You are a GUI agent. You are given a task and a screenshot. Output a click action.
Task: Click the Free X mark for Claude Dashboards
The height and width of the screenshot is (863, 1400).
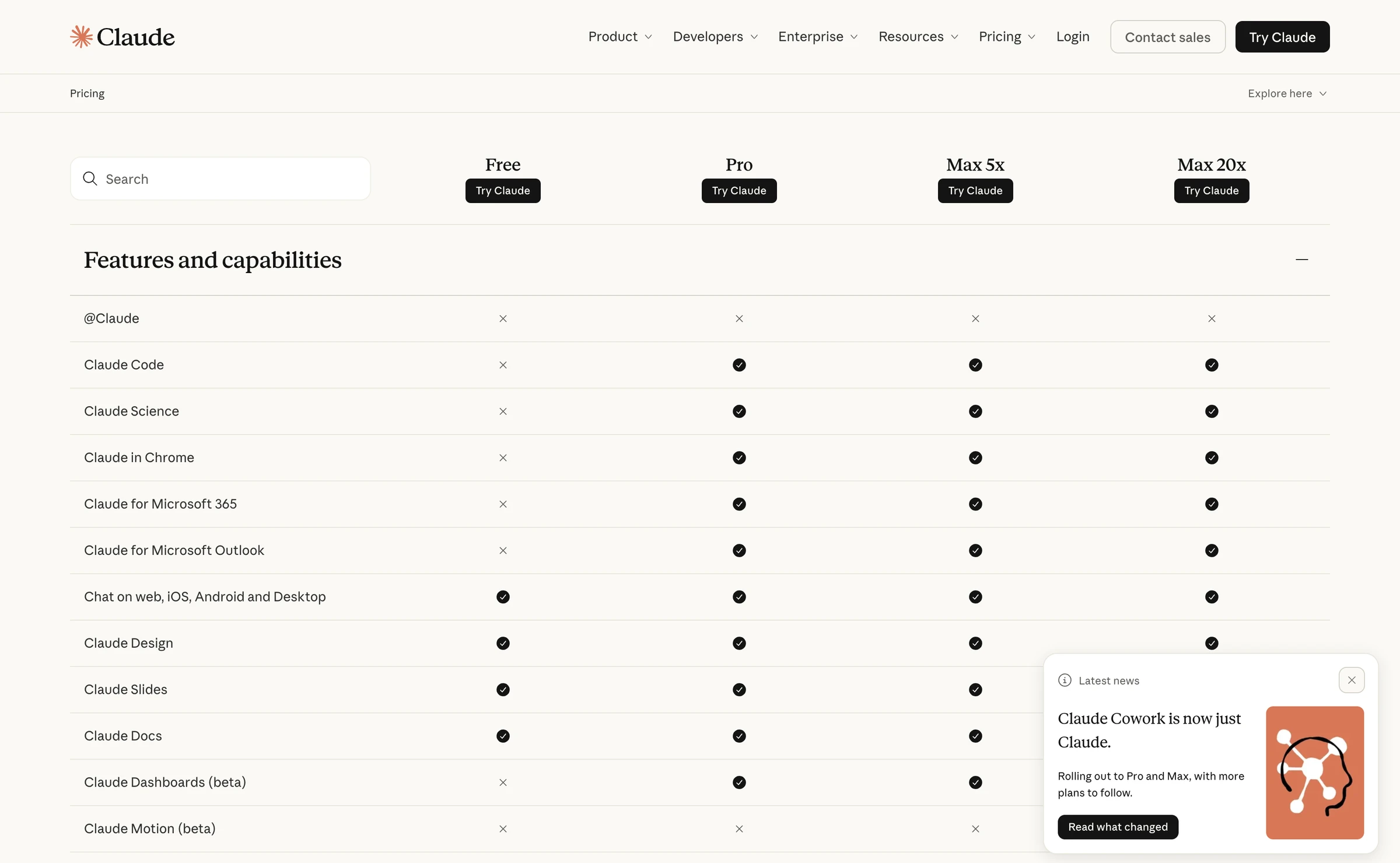click(x=503, y=782)
